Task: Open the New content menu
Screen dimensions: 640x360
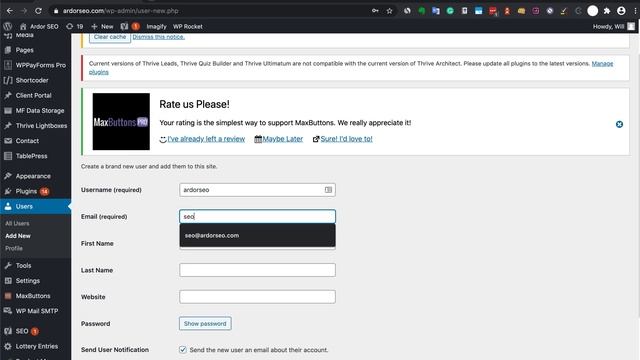Action: pyautogui.click(x=102, y=27)
